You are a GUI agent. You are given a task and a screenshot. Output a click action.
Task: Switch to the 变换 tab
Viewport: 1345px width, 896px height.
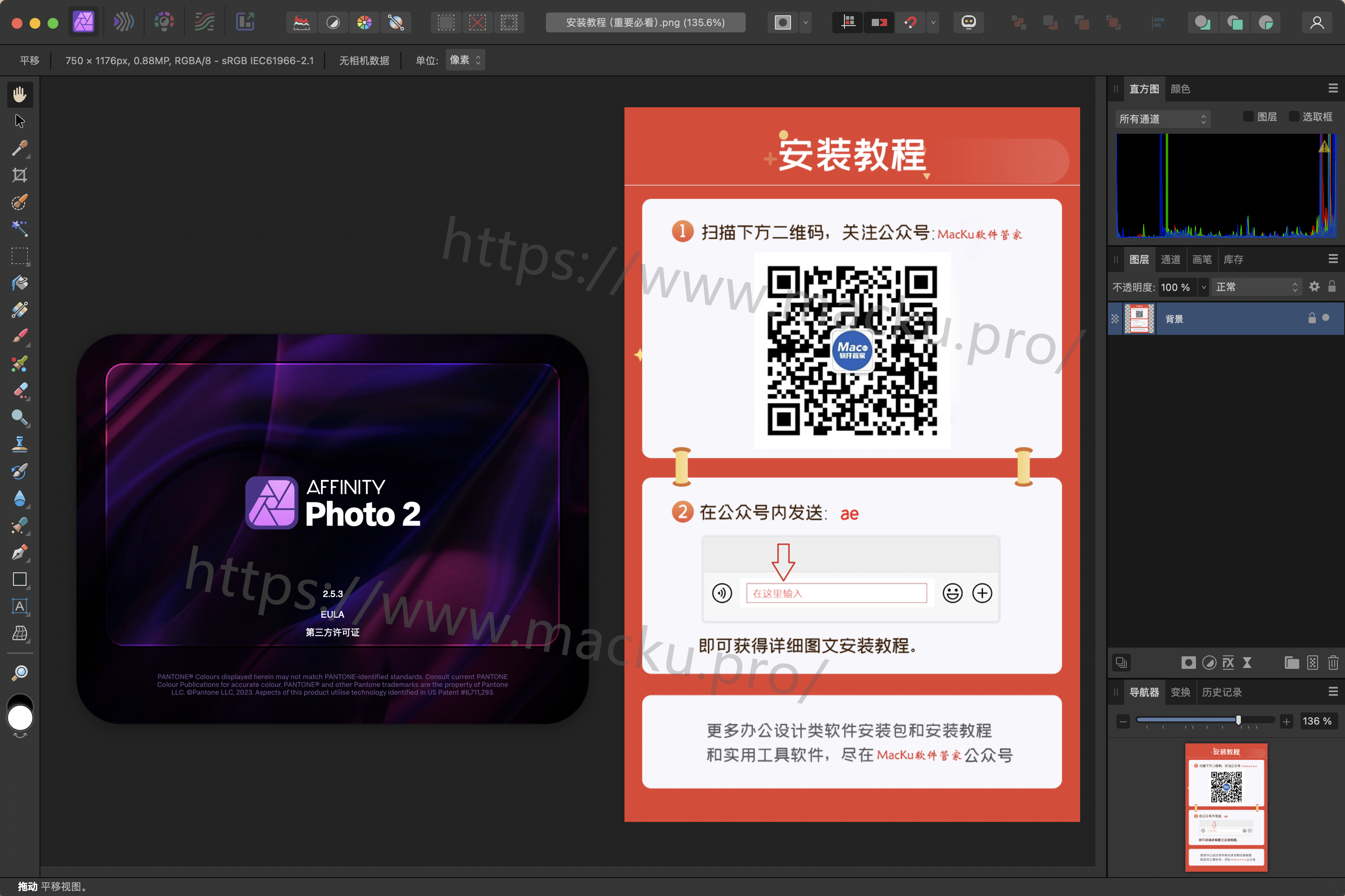(x=1180, y=692)
